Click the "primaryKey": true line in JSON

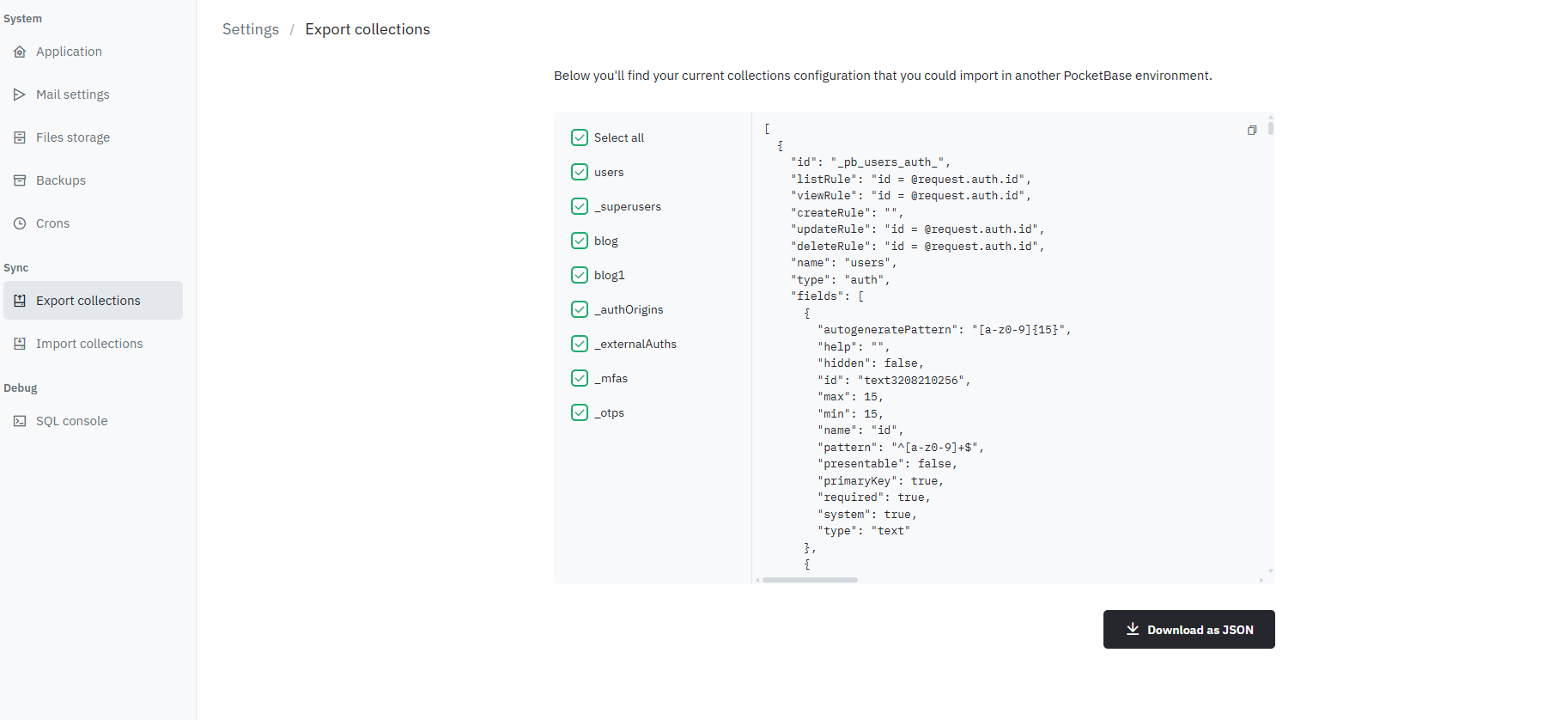(x=880, y=481)
